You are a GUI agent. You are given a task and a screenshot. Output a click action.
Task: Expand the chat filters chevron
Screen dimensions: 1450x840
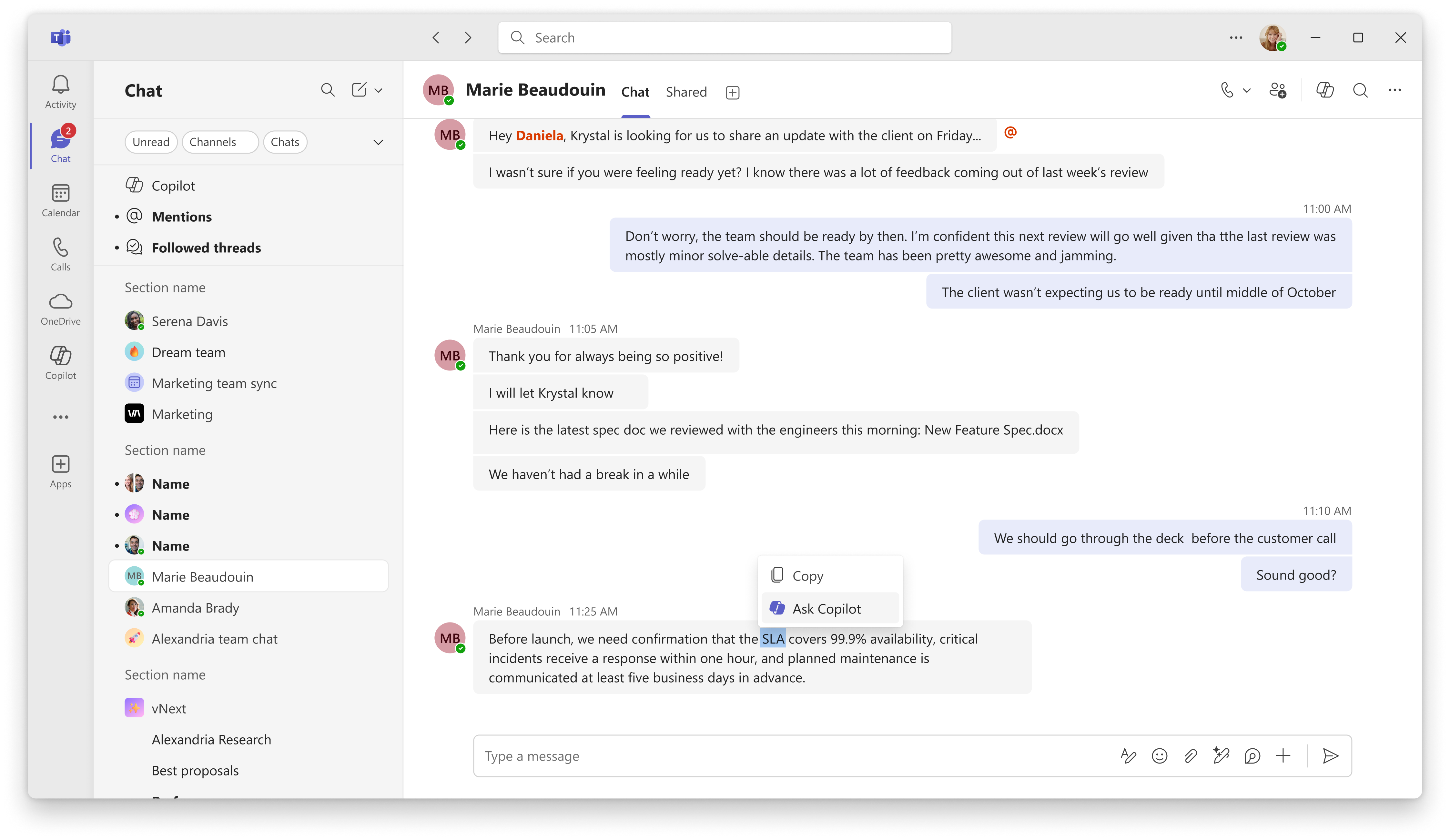point(378,143)
